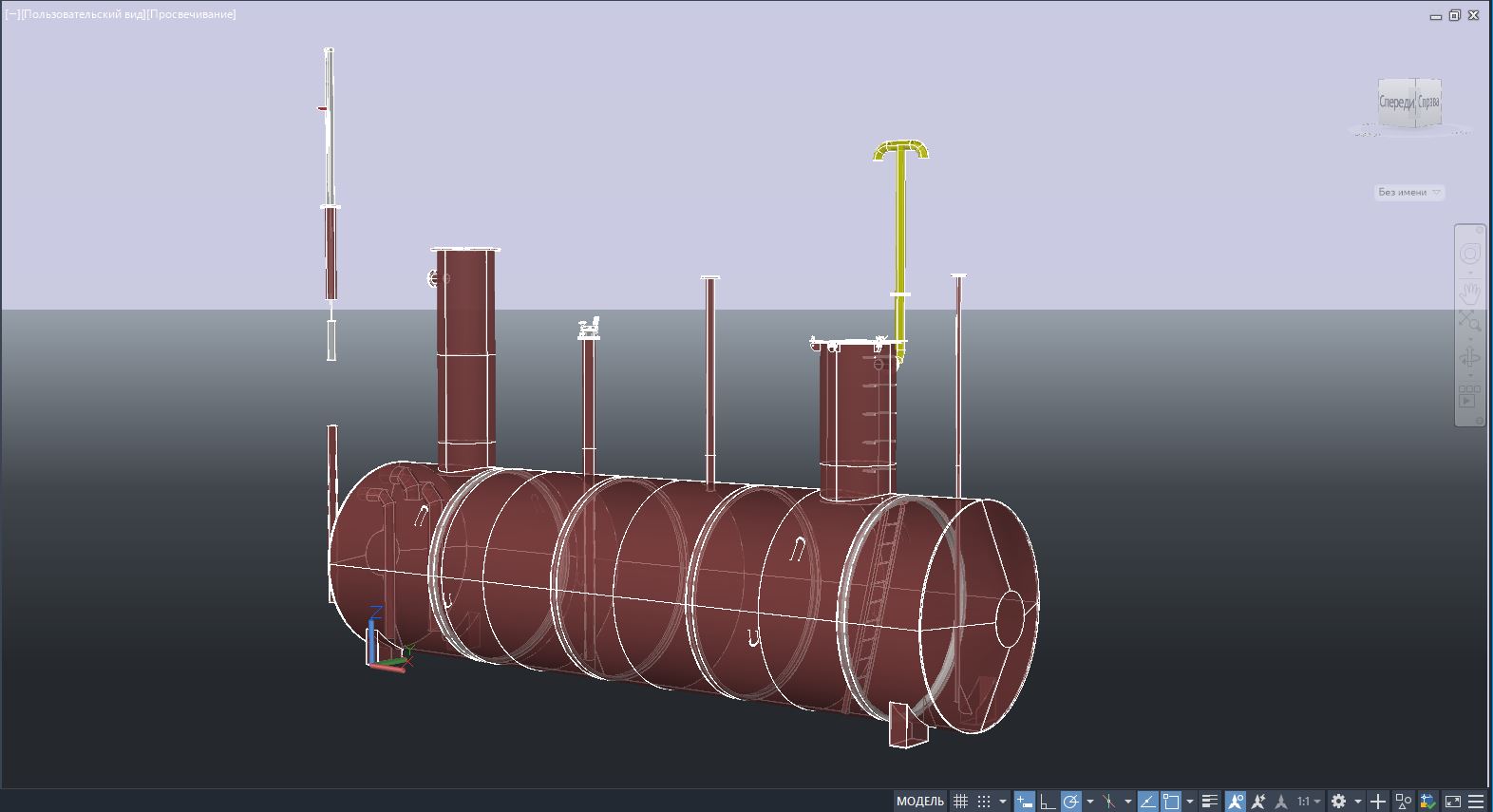The width and height of the screenshot is (1493, 812).
Task: Toggle clean screen full view icon
Action: click(1452, 802)
